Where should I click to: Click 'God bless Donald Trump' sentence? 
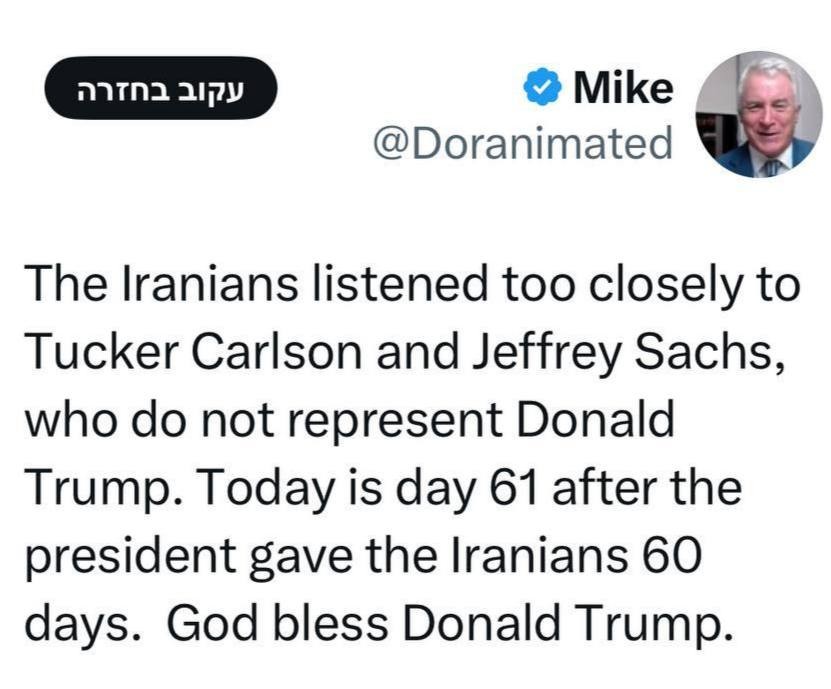[450, 623]
